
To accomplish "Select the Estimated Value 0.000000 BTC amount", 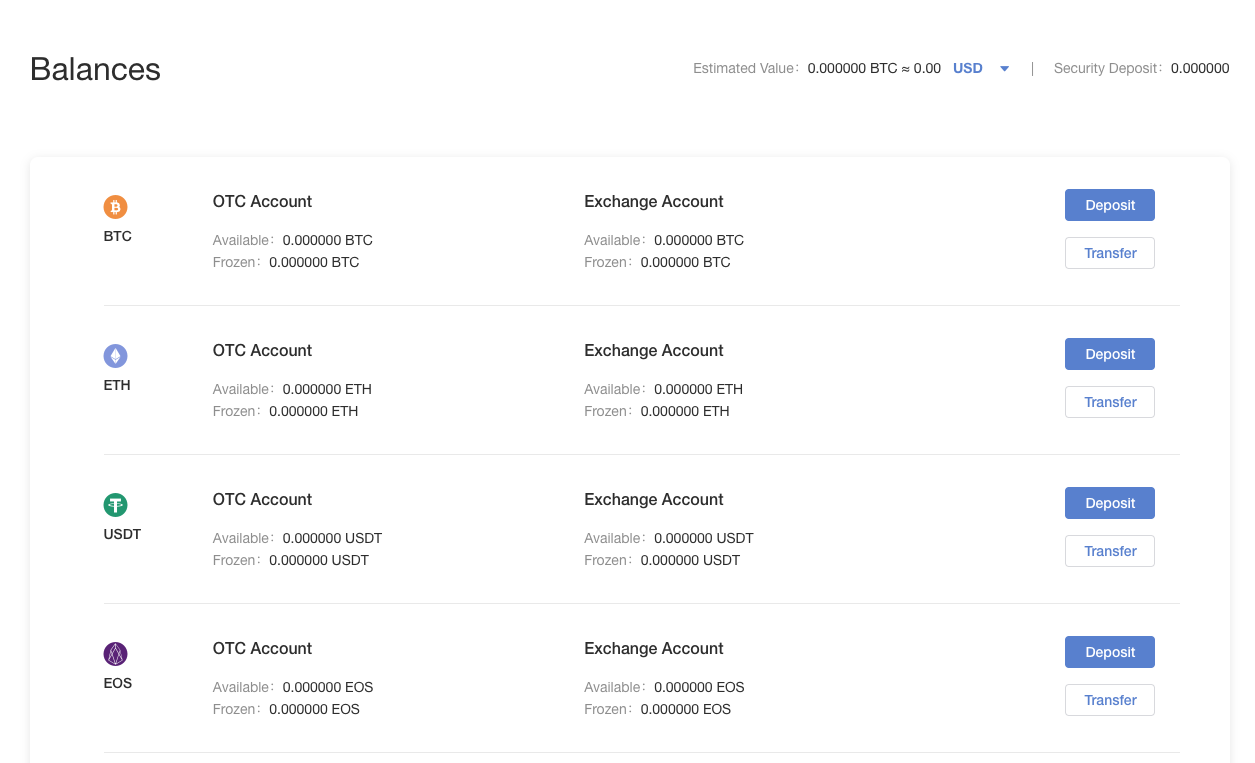I will tap(852, 68).
